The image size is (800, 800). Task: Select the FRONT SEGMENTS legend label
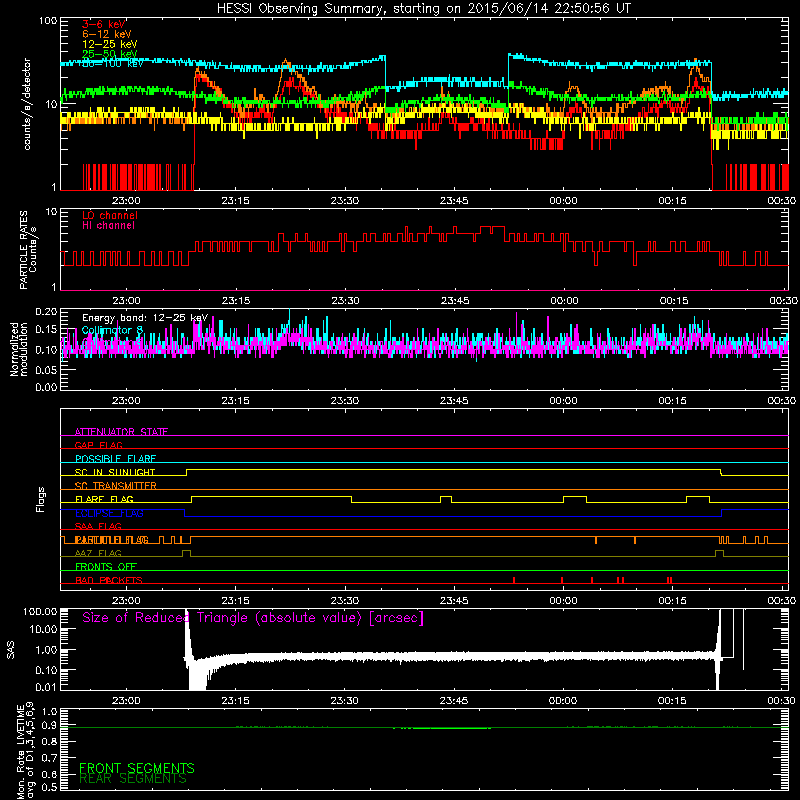click(x=137, y=768)
